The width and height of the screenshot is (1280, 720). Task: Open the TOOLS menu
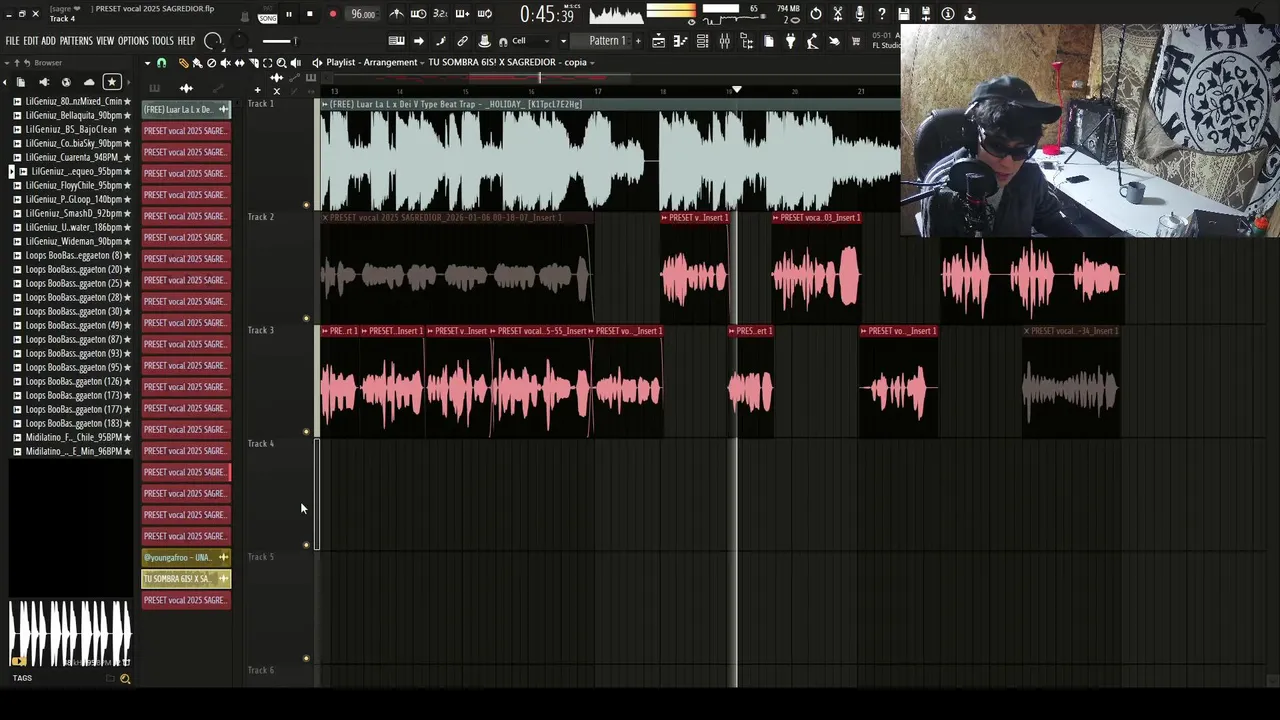coord(163,41)
